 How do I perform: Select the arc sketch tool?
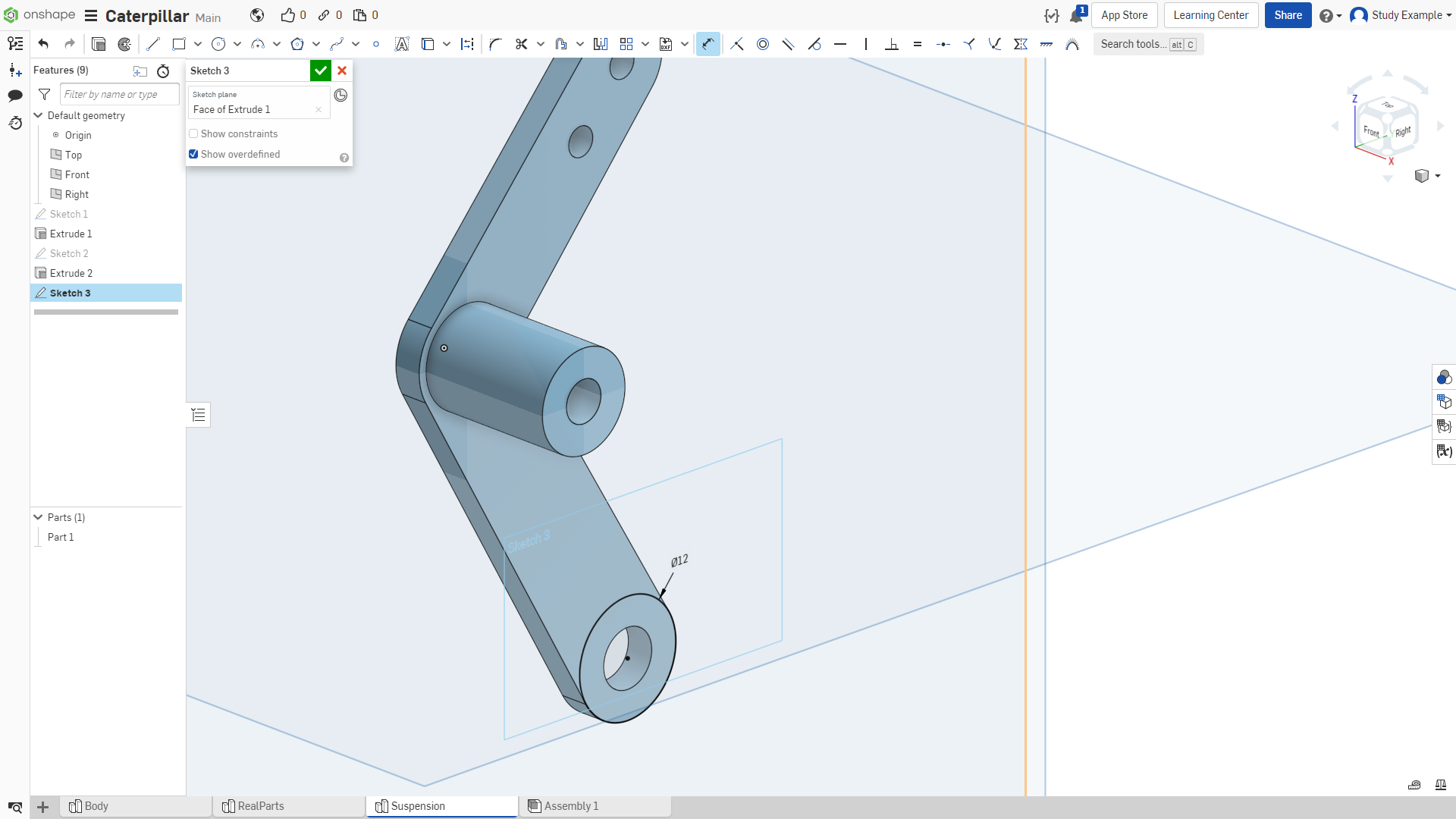(258, 44)
